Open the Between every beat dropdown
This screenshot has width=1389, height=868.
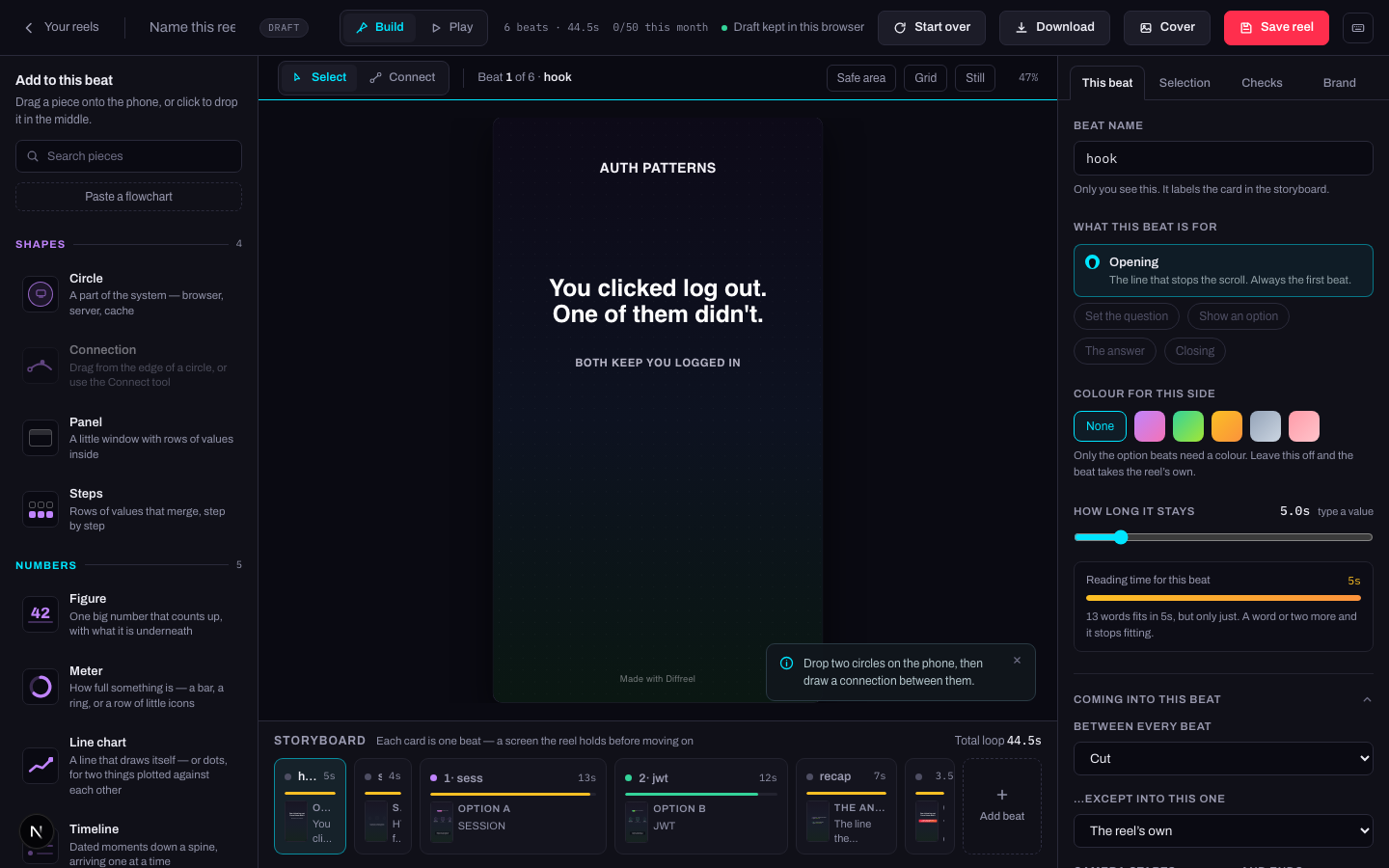(x=1223, y=759)
